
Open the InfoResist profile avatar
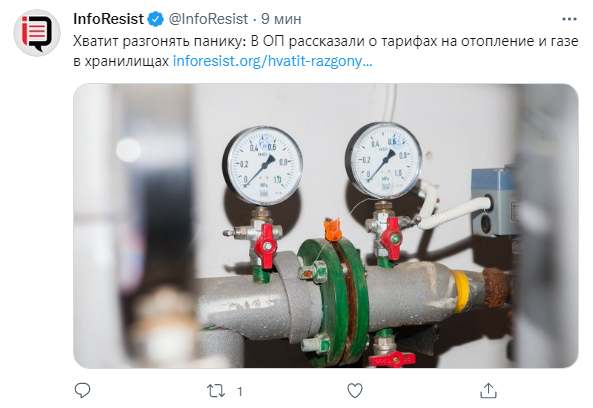37,33
